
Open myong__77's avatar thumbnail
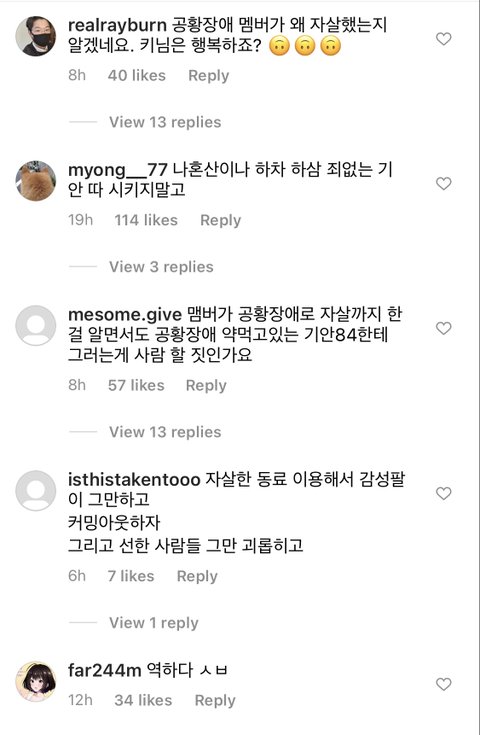(36, 181)
